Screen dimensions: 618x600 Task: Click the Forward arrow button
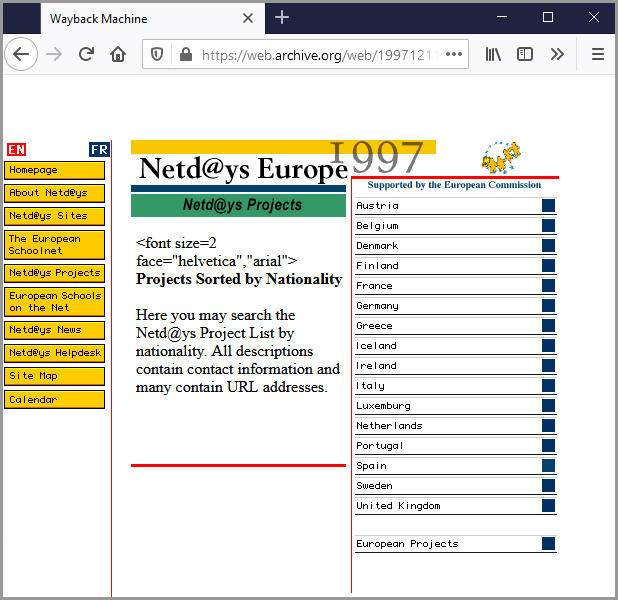pos(54,54)
